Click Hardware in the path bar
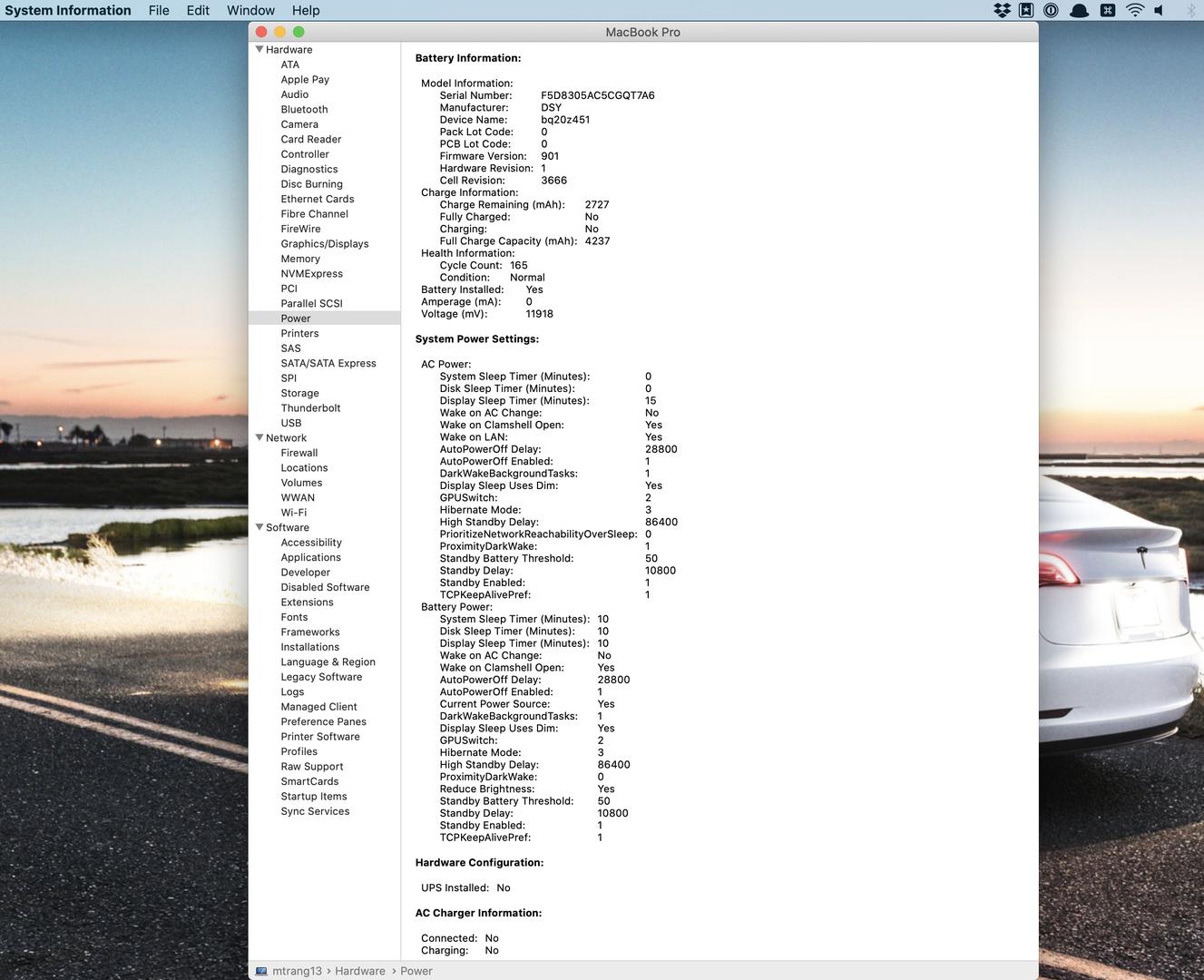The image size is (1204, 980). tap(360, 971)
